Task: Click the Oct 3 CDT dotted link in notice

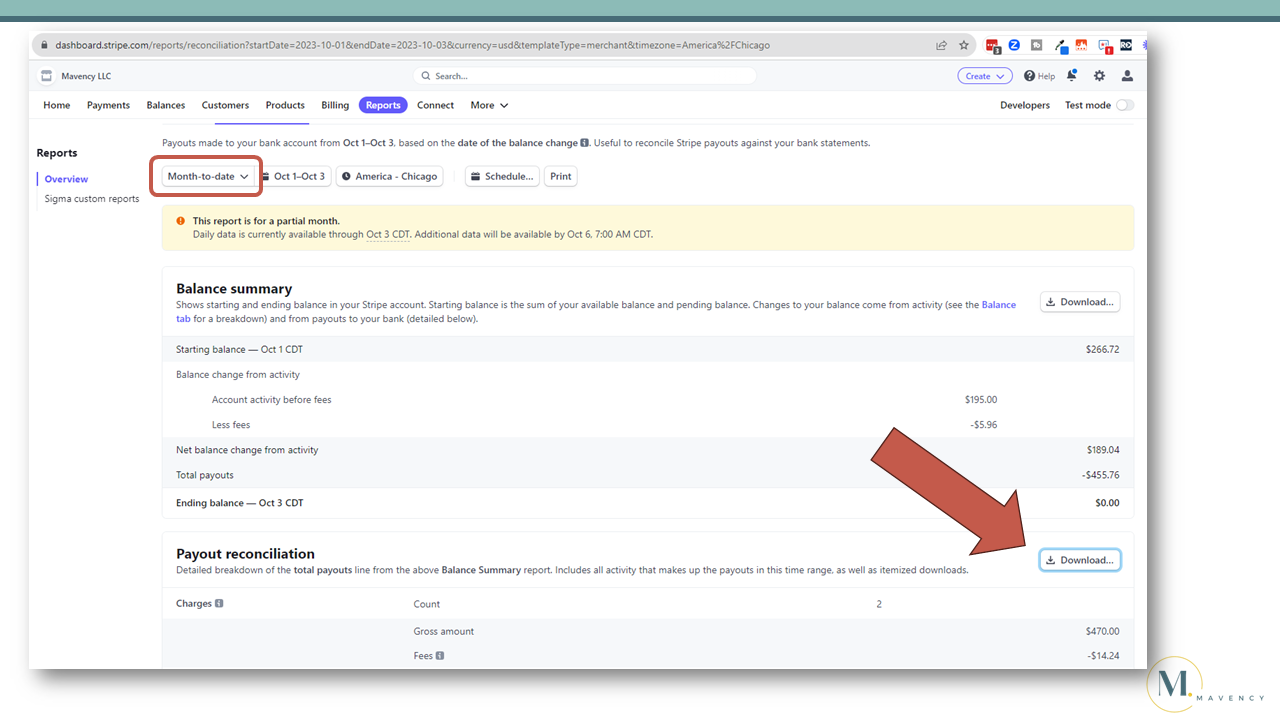Action: coord(388,234)
